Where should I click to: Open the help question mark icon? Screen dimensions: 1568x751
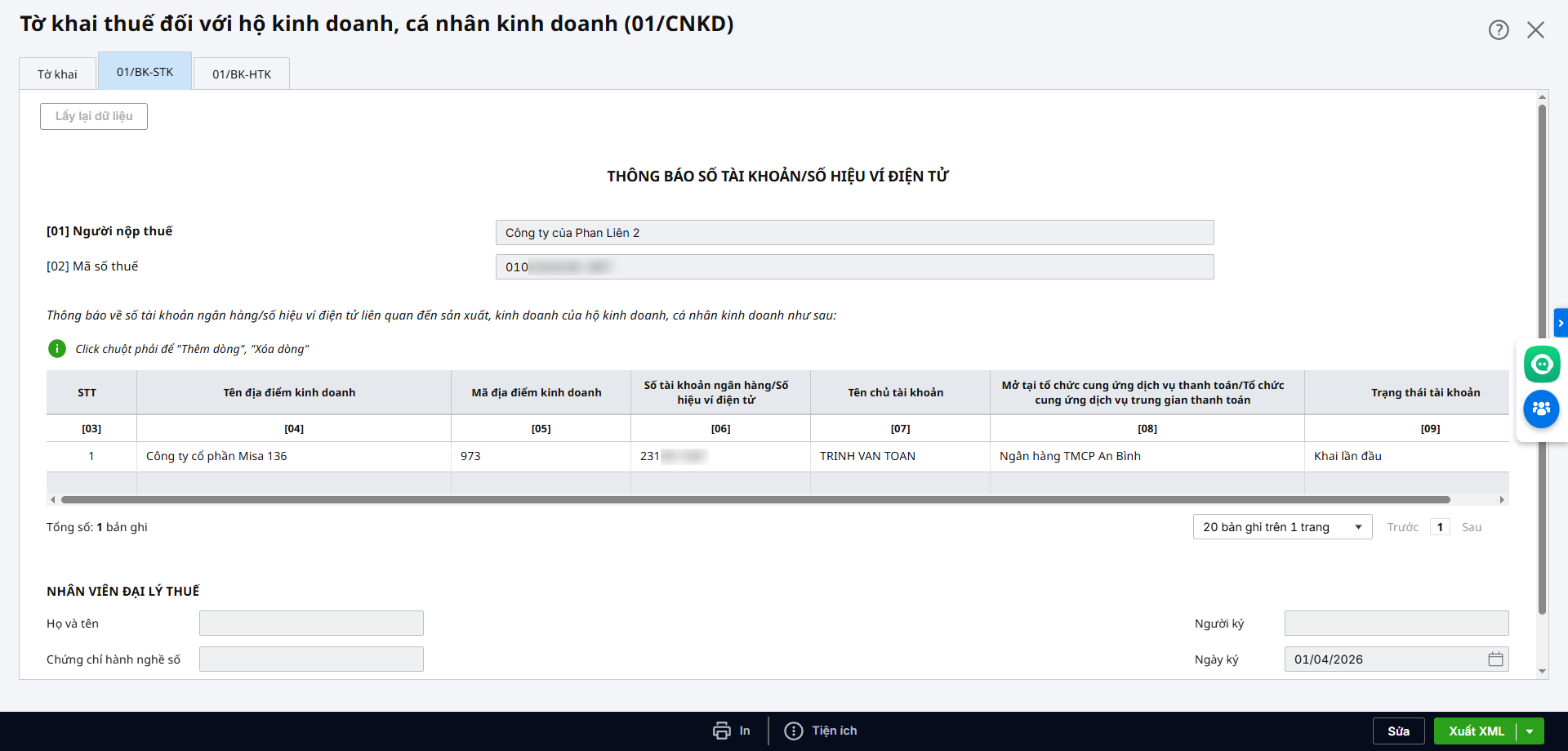click(x=1498, y=30)
